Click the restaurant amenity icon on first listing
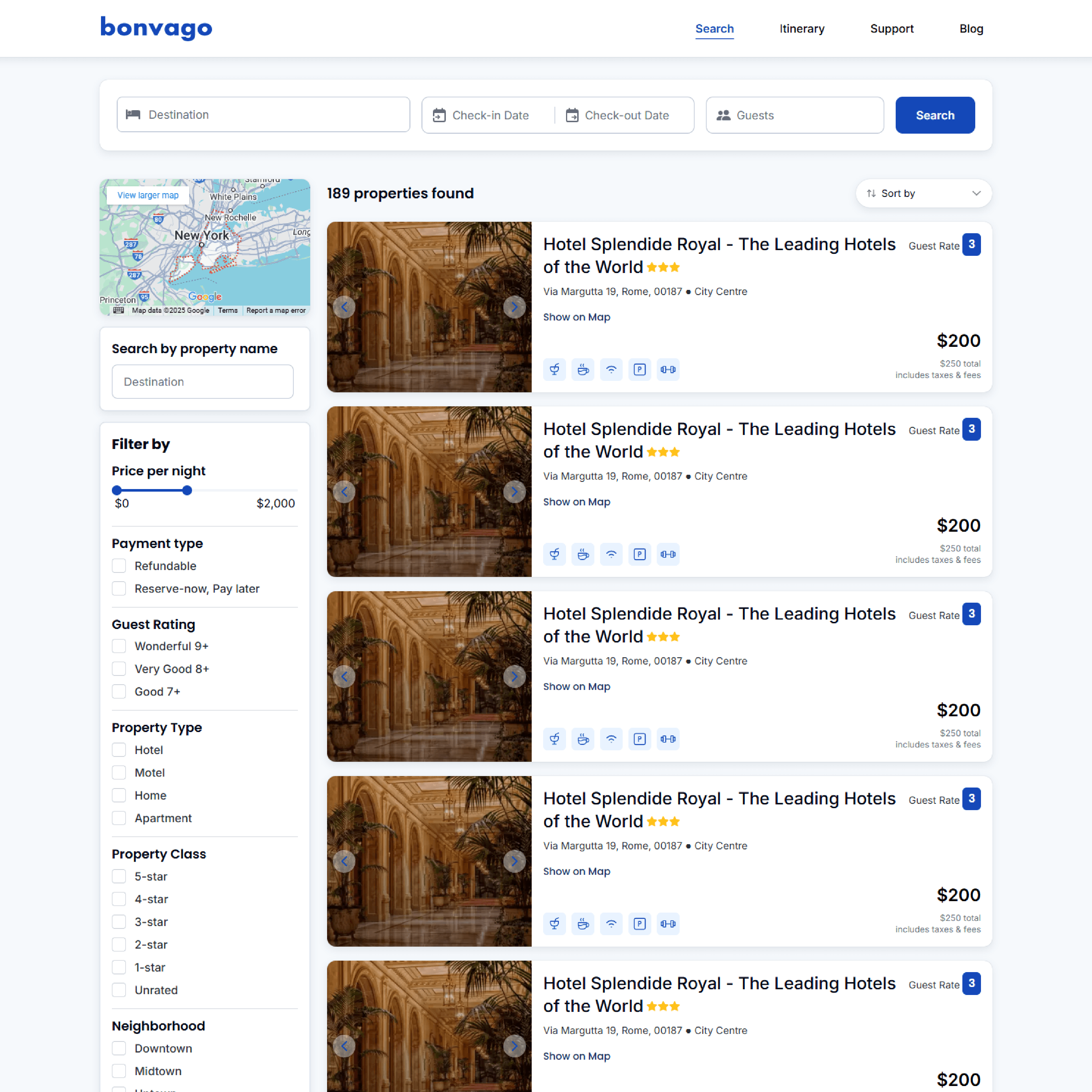This screenshot has height=1092, width=1092. (555, 370)
